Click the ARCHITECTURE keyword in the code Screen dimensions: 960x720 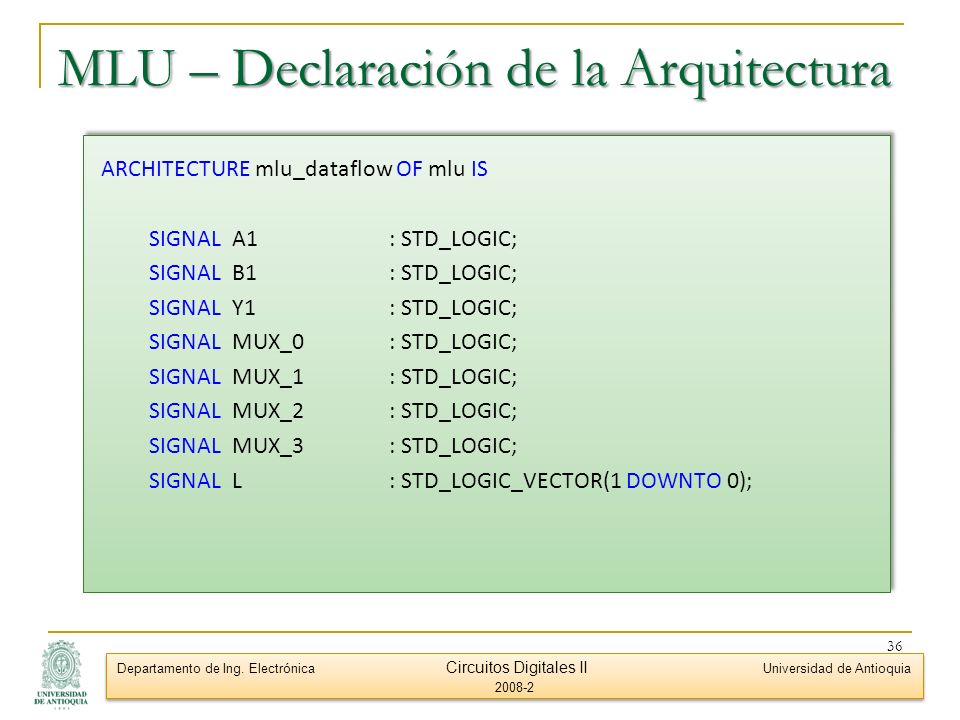175,168
